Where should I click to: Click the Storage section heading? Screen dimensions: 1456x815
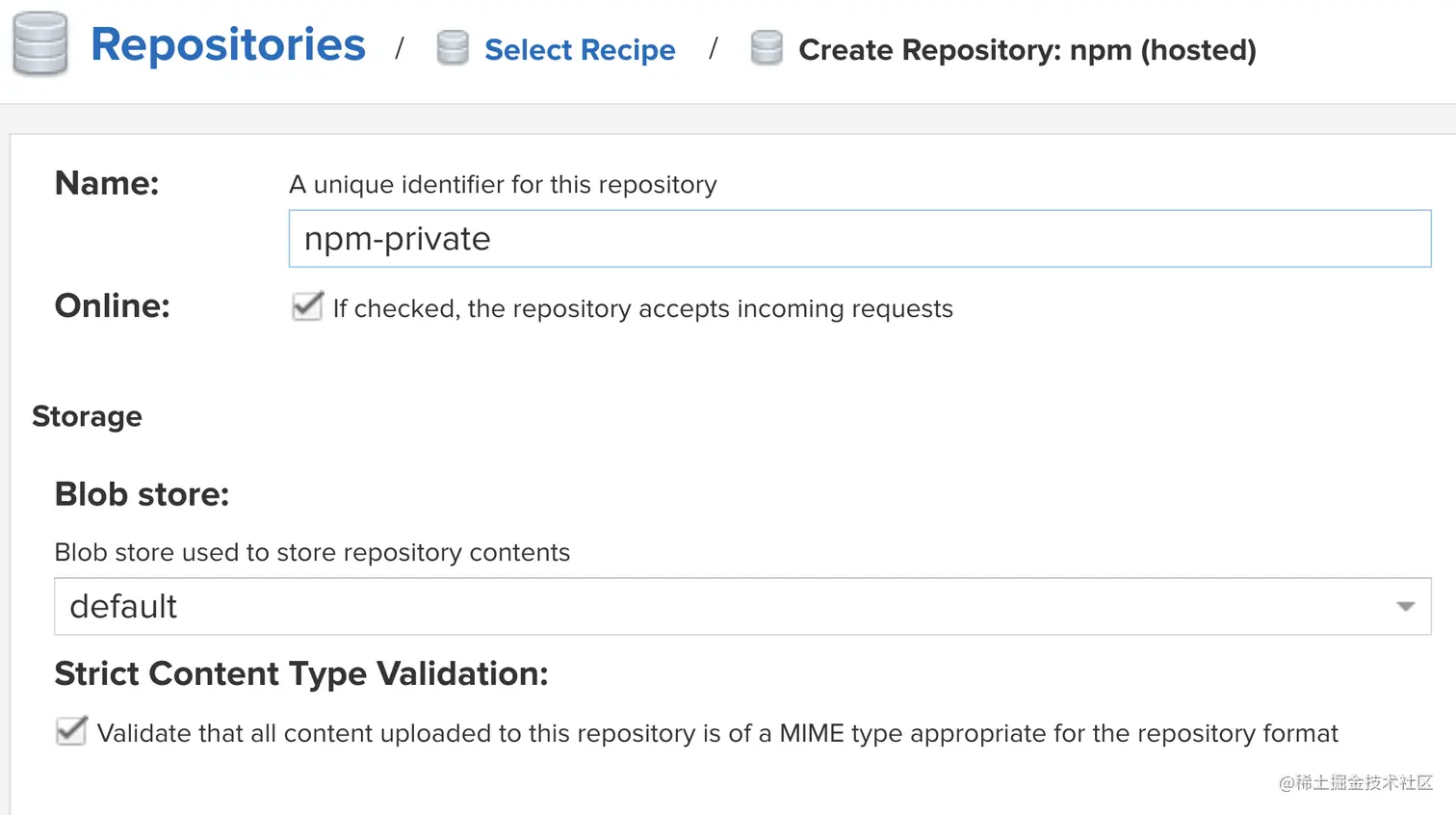point(87,416)
